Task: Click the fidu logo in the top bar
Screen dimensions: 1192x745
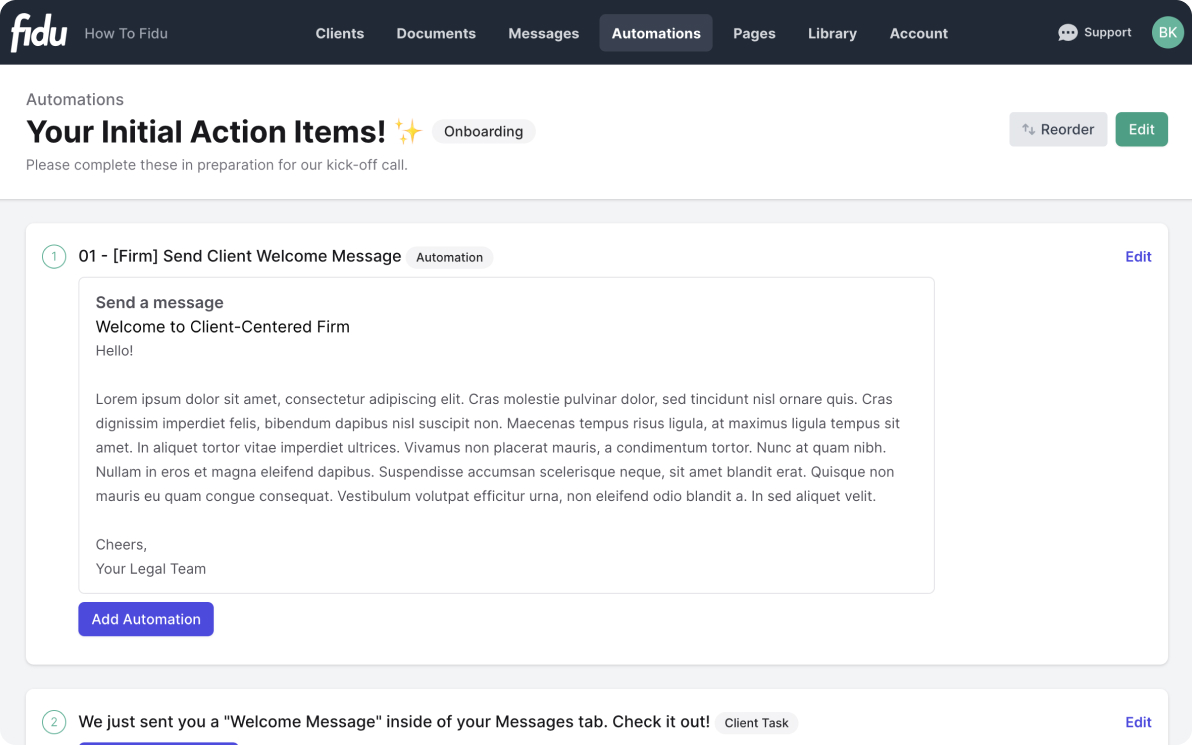Action: pyautogui.click(x=37, y=32)
